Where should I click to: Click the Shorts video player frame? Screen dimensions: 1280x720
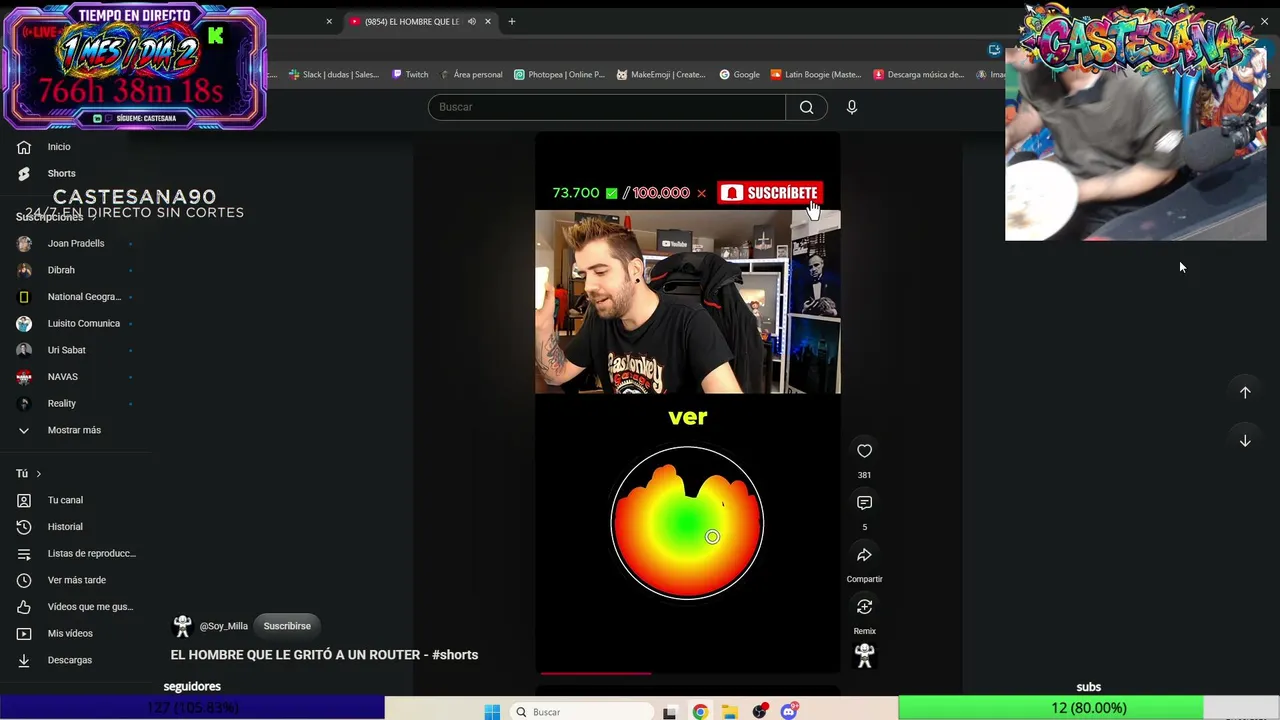(687, 403)
